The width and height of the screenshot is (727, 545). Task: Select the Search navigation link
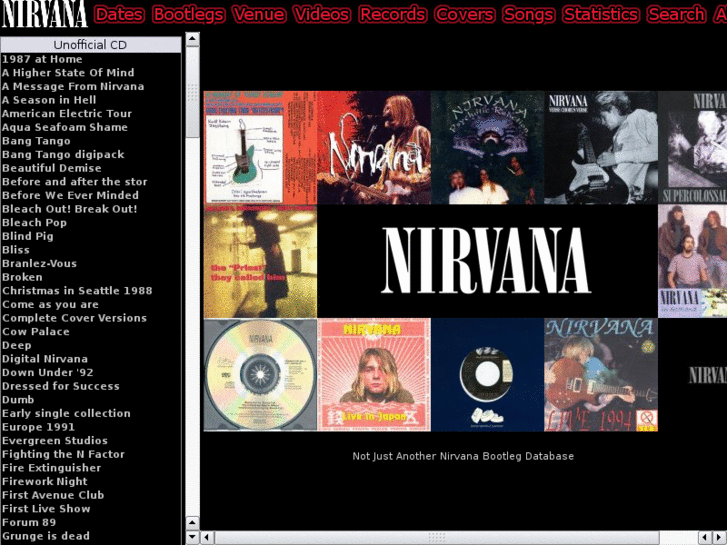coord(676,14)
